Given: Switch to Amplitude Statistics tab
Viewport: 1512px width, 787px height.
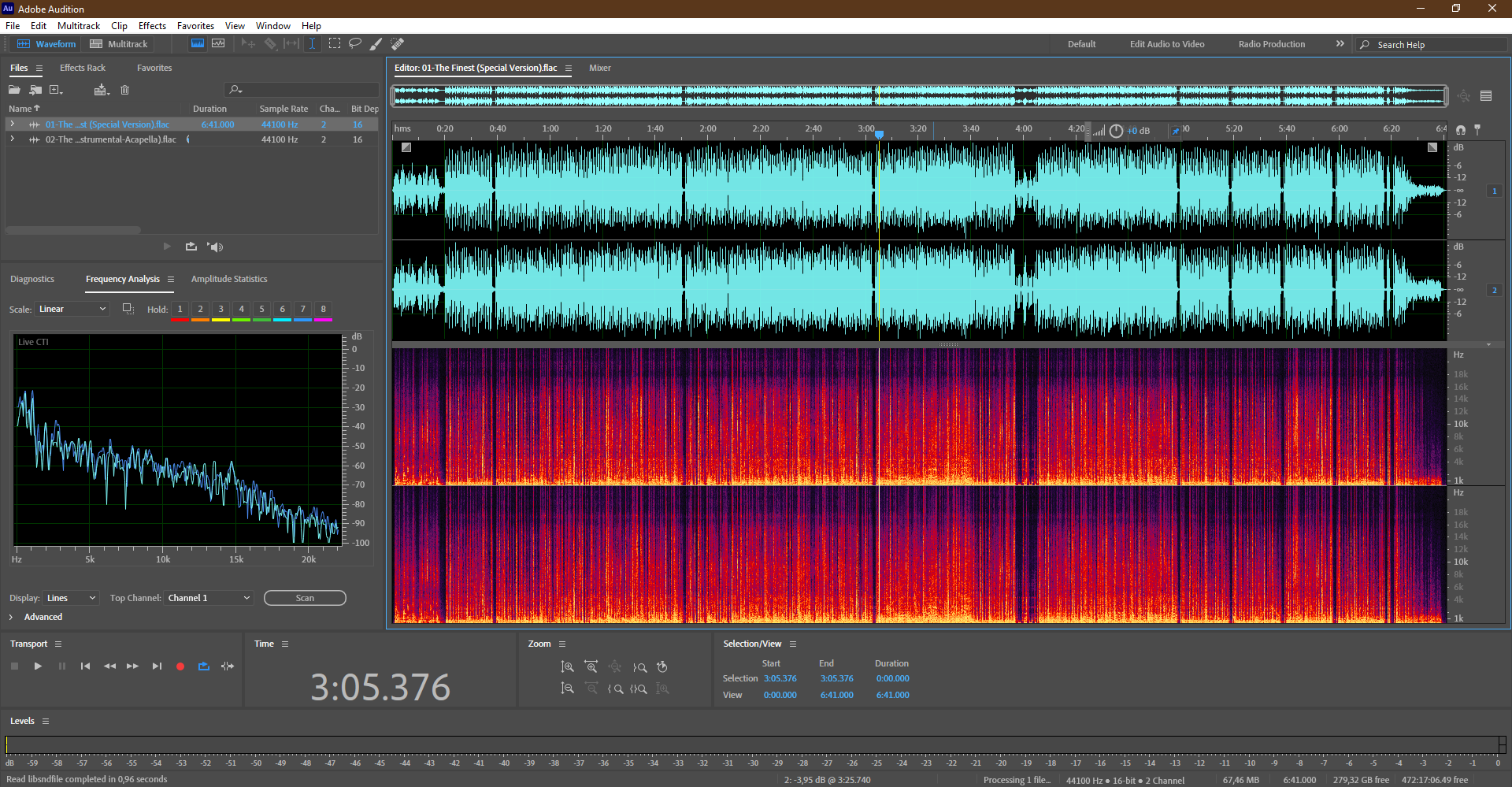Looking at the screenshot, I should coord(229,279).
